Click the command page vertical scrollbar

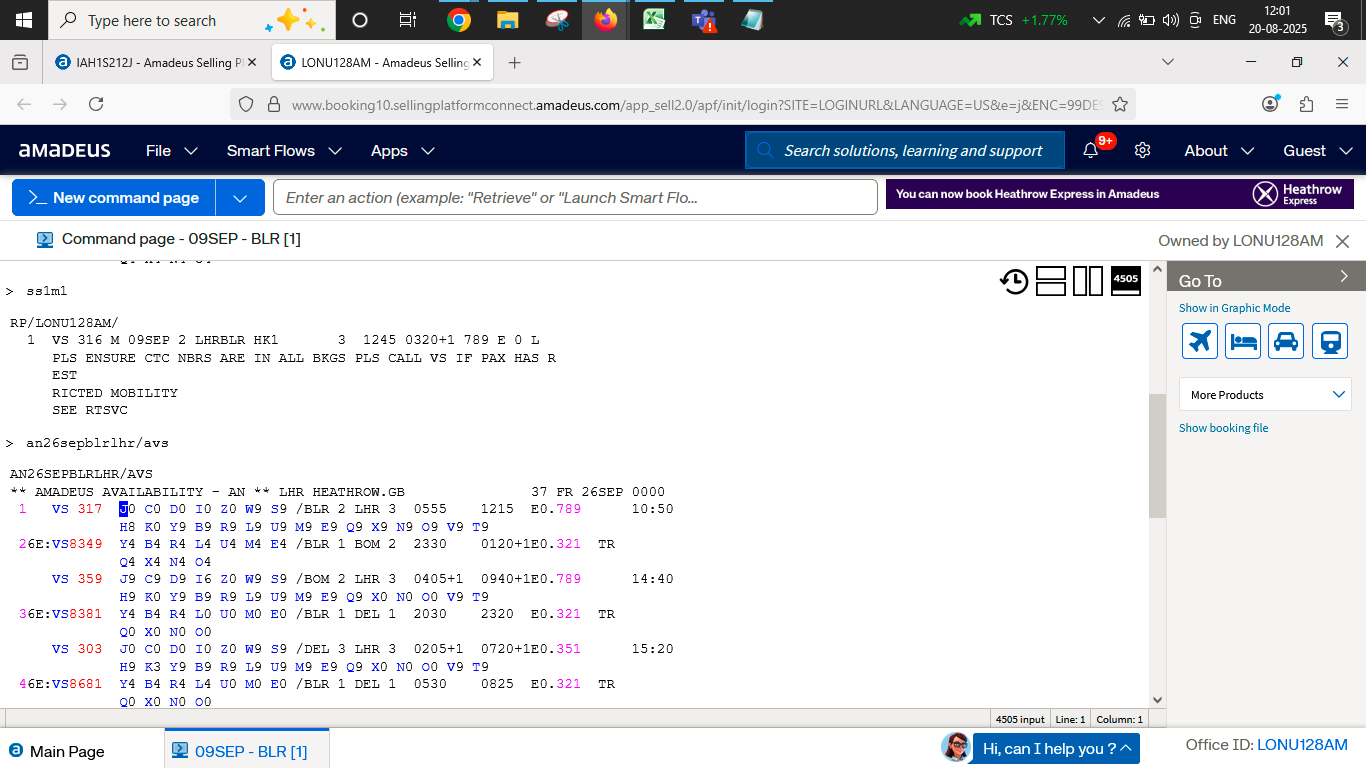(1157, 456)
